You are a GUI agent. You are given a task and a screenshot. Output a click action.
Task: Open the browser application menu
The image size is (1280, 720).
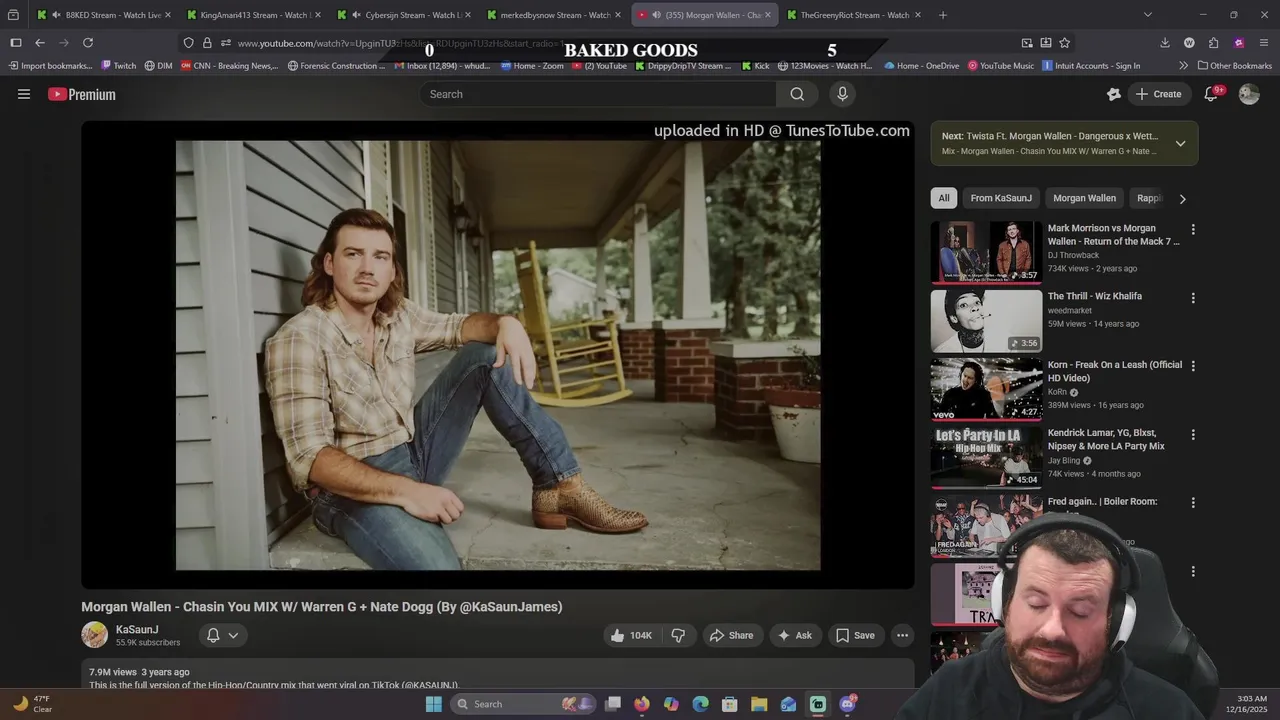(x=1264, y=43)
